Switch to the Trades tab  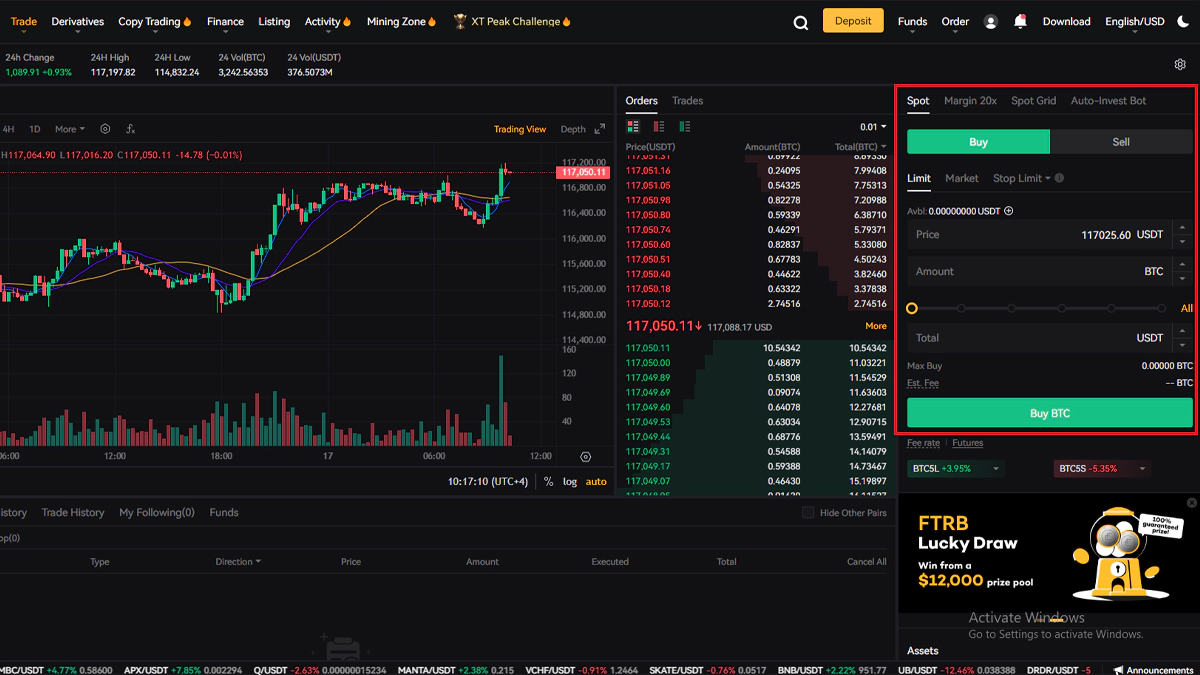(687, 101)
